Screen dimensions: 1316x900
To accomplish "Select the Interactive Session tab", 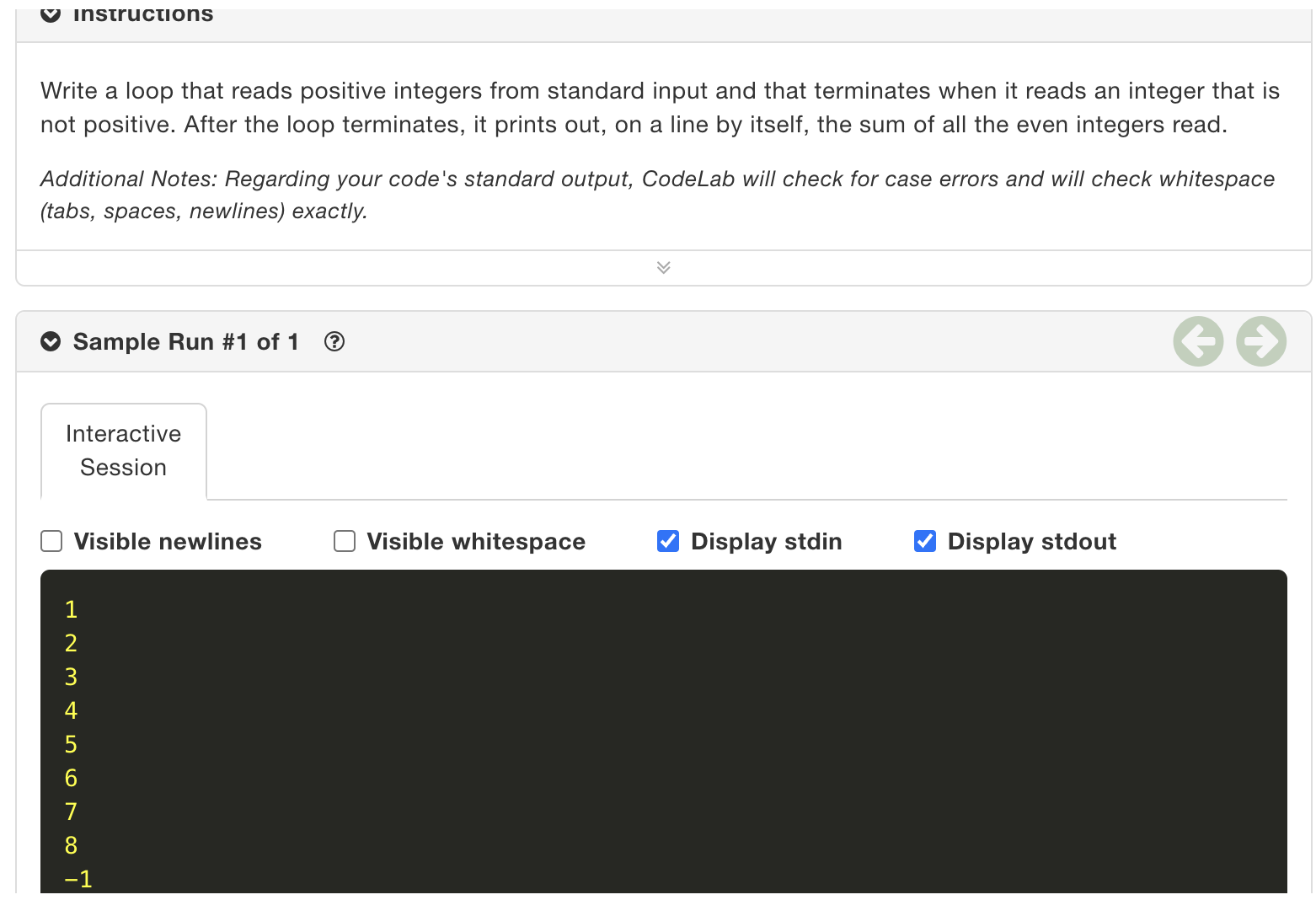I will pyautogui.click(x=124, y=451).
